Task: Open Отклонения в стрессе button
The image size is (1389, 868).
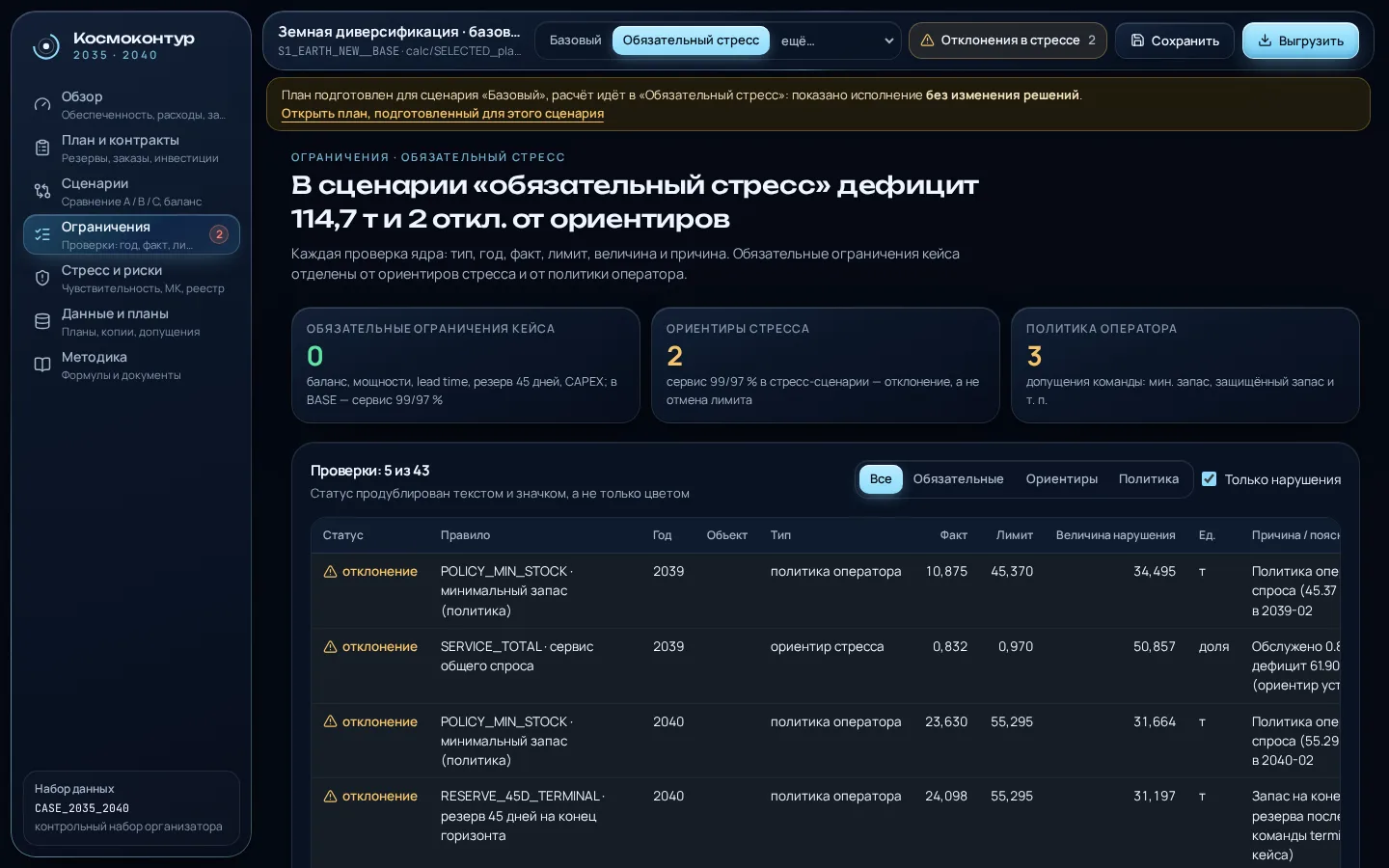Action: point(1008,41)
